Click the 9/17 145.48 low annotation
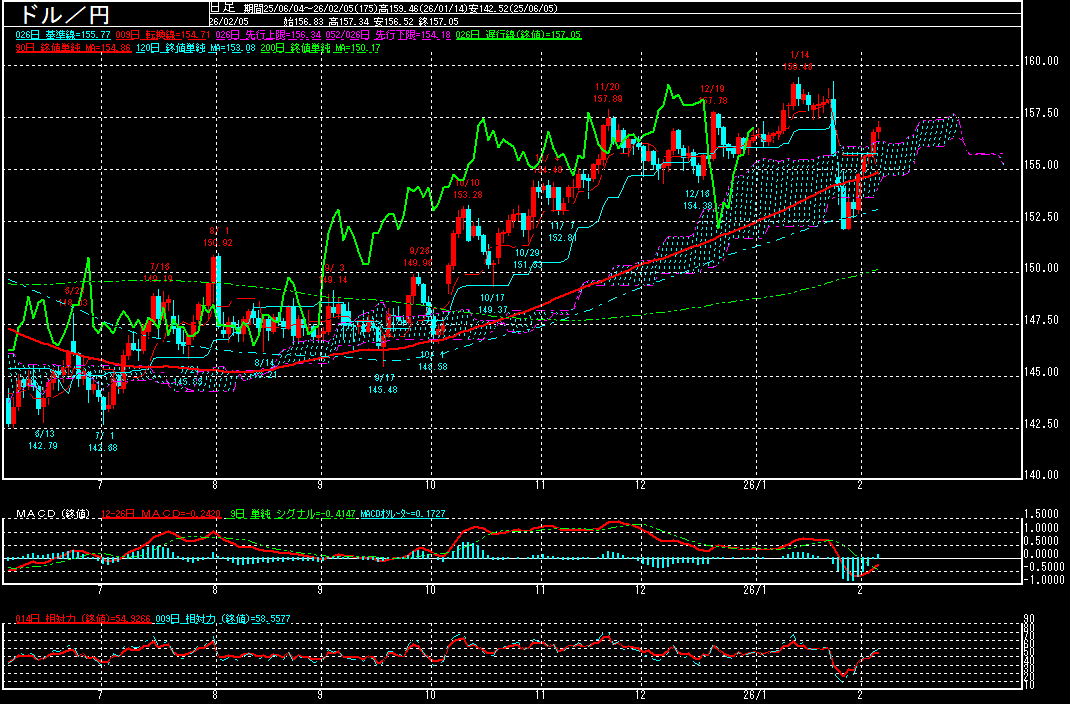The image size is (1080, 704). click(x=383, y=383)
